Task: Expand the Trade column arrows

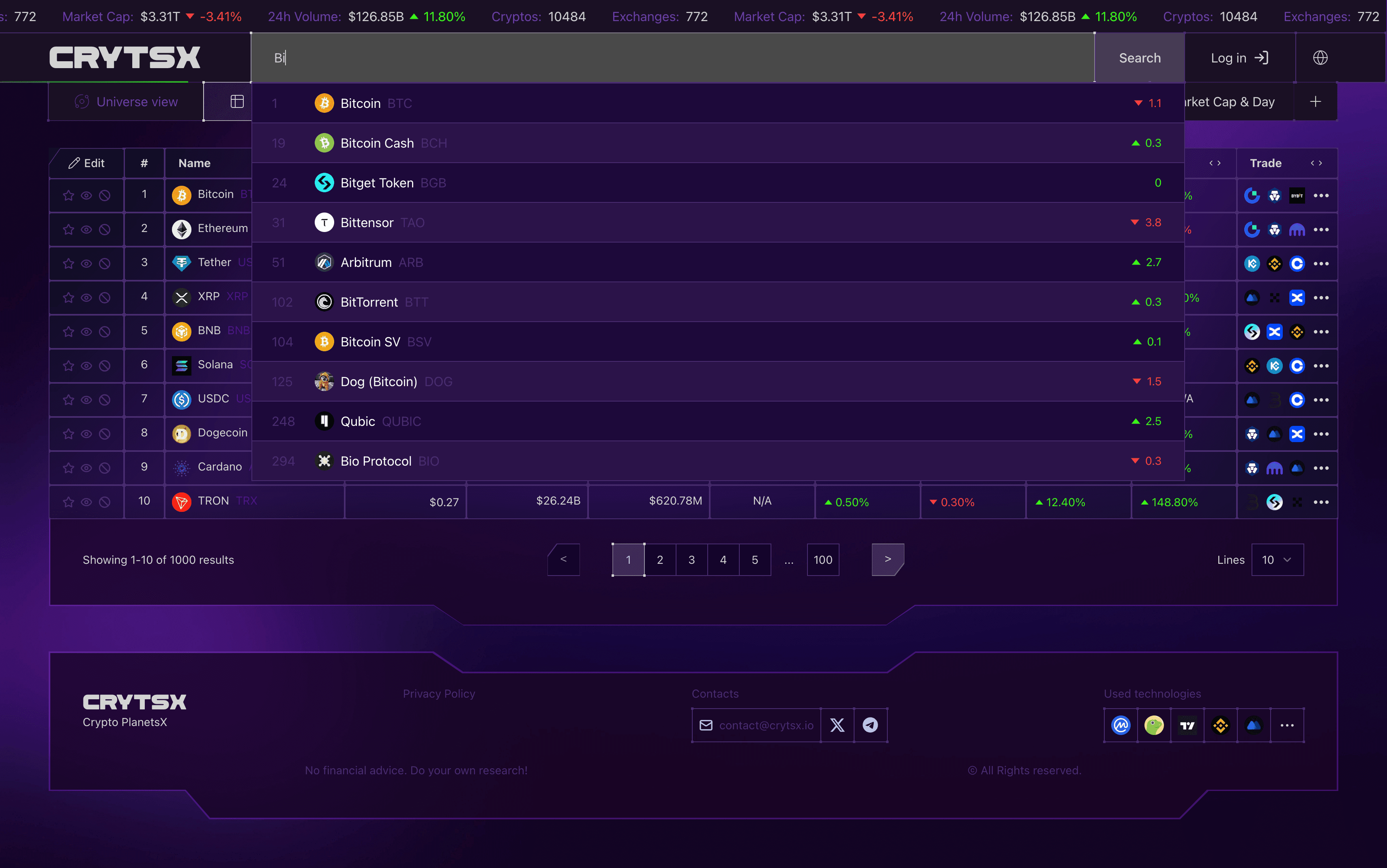Action: click(x=1316, y=163)
